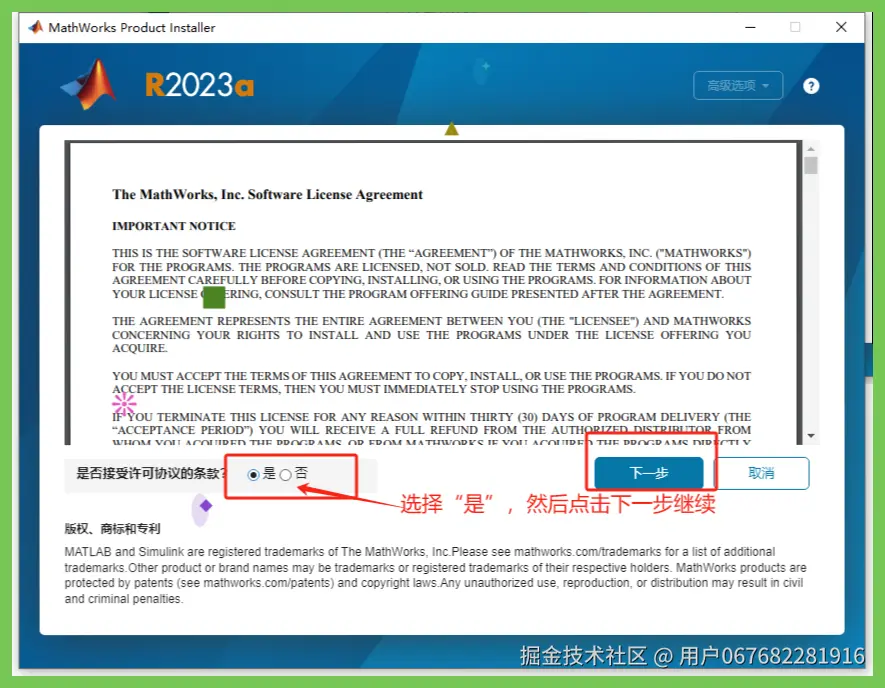The image size is (885, 688).
Task: Click the license scrollbar thumb
Action: pos(811,165)
